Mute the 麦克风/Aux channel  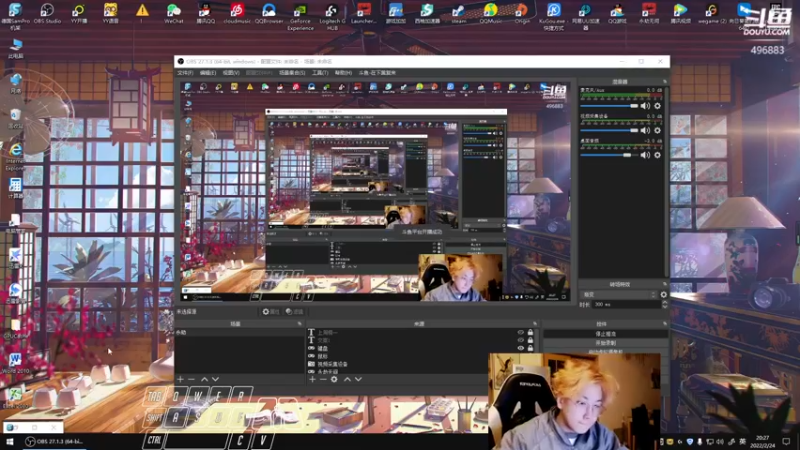[x=645, y=106]
